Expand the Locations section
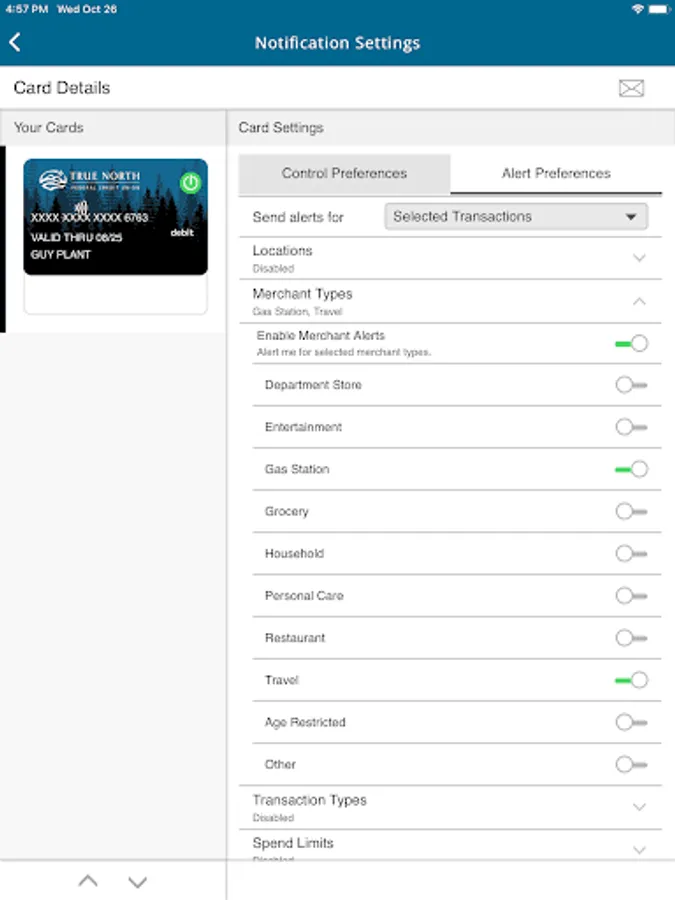The width and height of the screenshot is (675, 900). (x=640, y=258)
